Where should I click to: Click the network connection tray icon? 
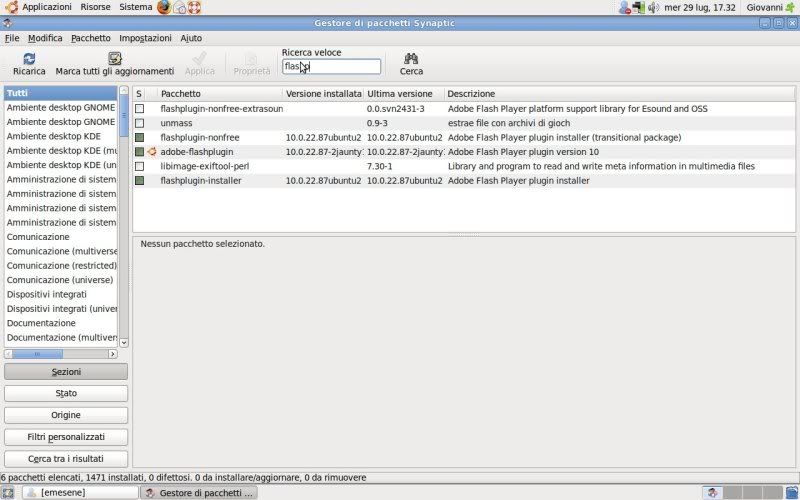[638, 7]
